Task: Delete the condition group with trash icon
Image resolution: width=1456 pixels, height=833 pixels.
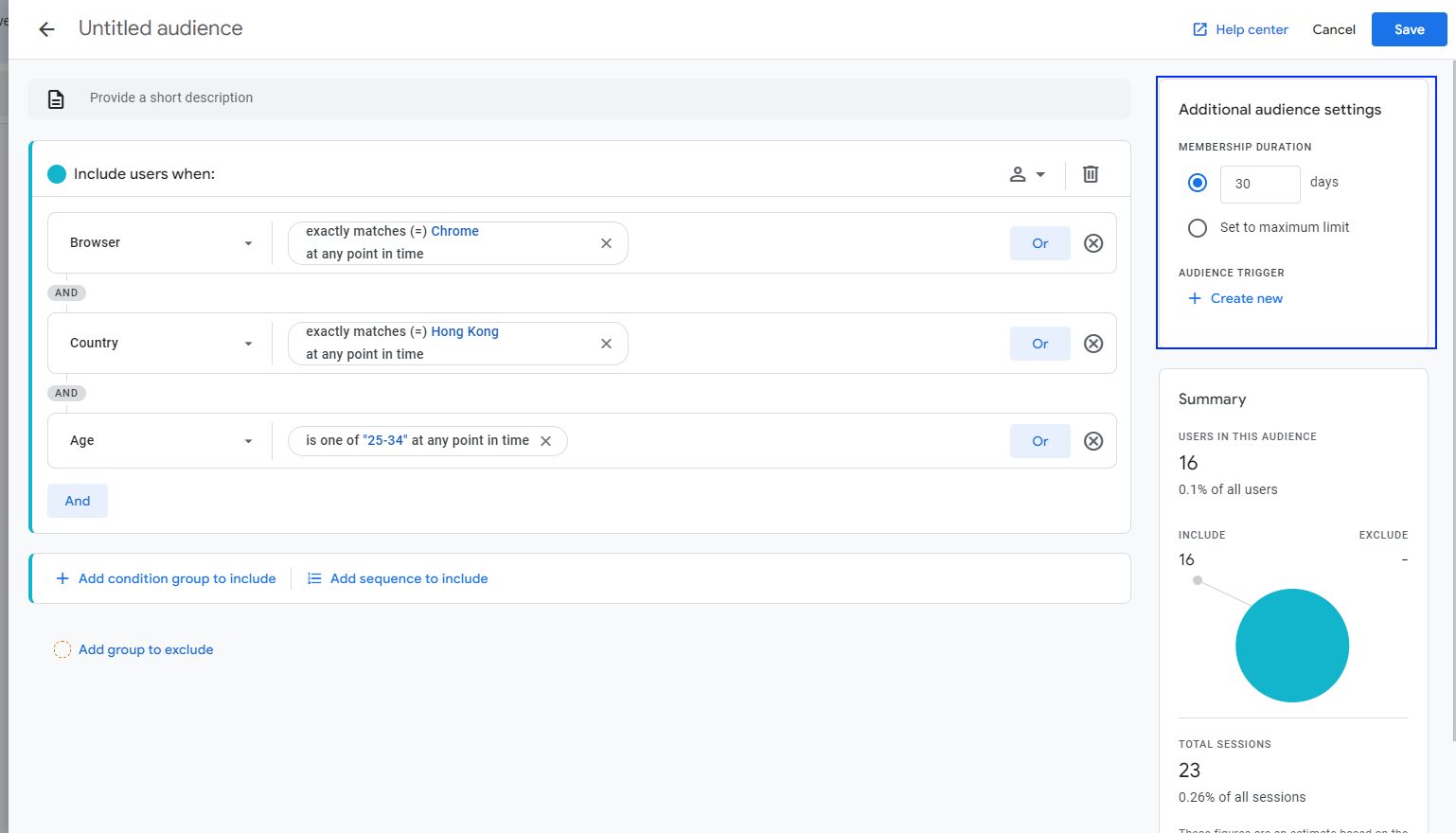Action: coord(1091,174)
